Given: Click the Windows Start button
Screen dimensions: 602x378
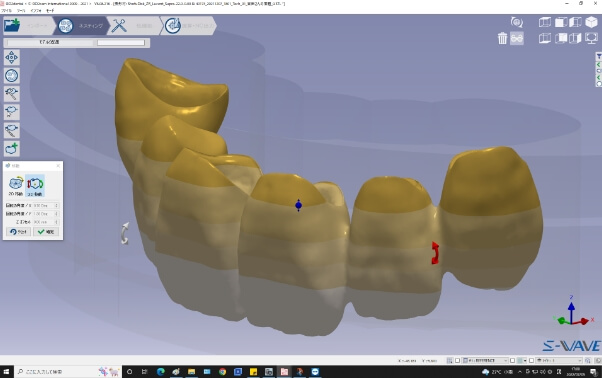Looking at the screenshot, I should tap(6, 371).
